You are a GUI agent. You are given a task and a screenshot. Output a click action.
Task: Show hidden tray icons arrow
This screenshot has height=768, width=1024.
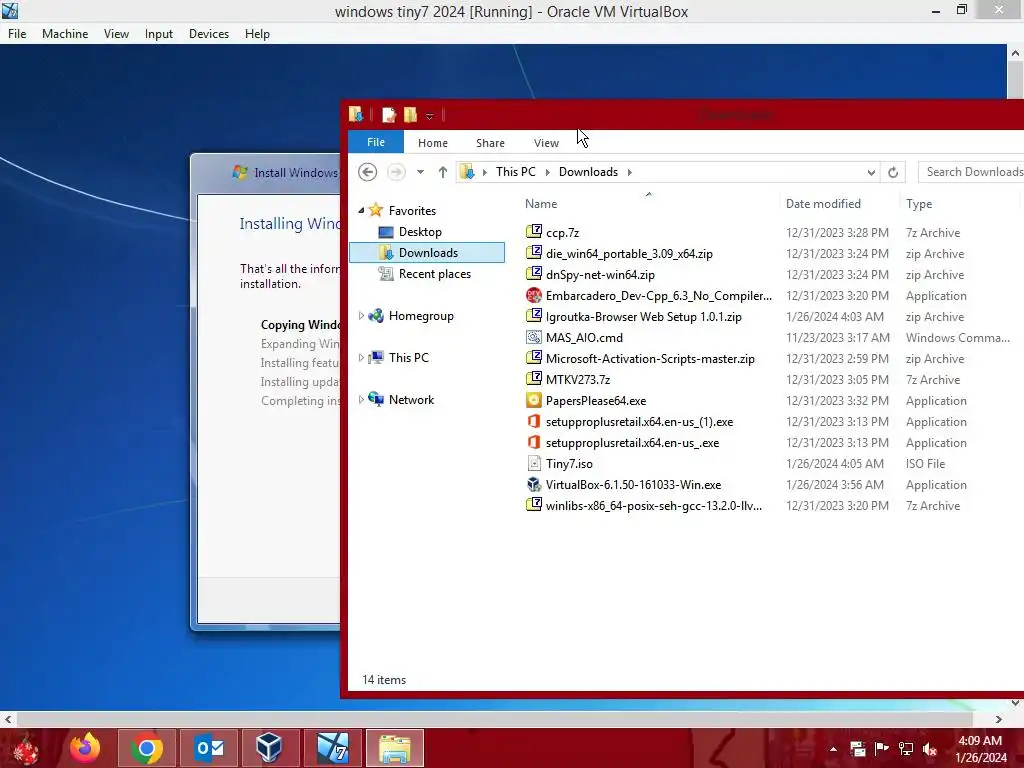(833, 749)
